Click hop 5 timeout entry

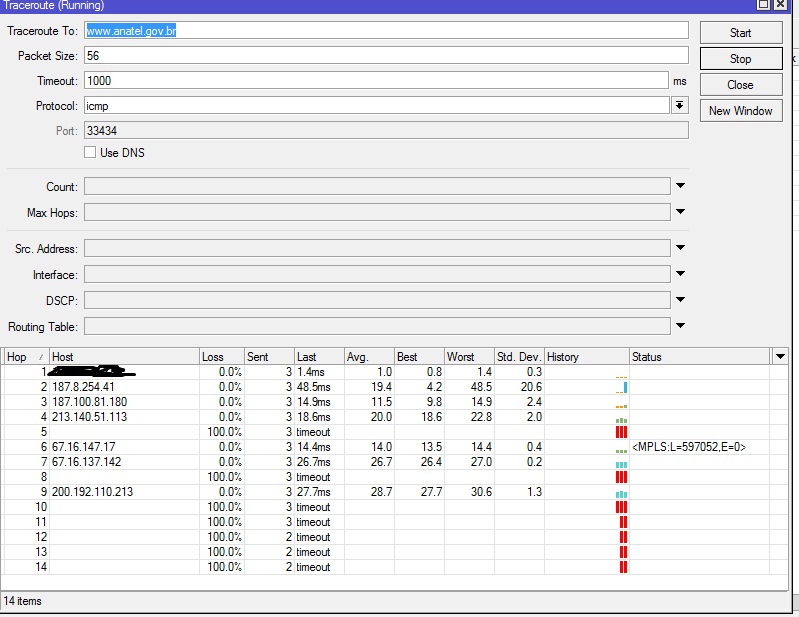(x=313, y=432)
